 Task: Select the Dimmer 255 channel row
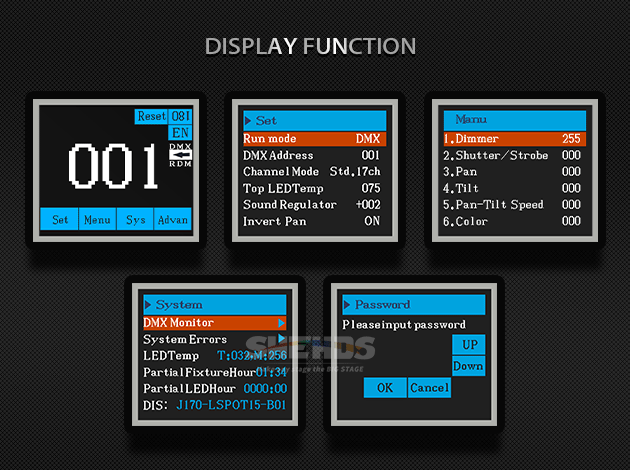(x=513, y=139)
